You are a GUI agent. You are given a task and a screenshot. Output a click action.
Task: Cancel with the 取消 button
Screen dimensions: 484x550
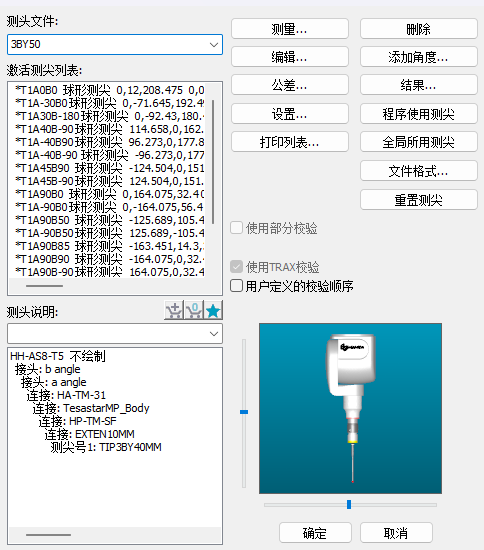coord(396,533)
